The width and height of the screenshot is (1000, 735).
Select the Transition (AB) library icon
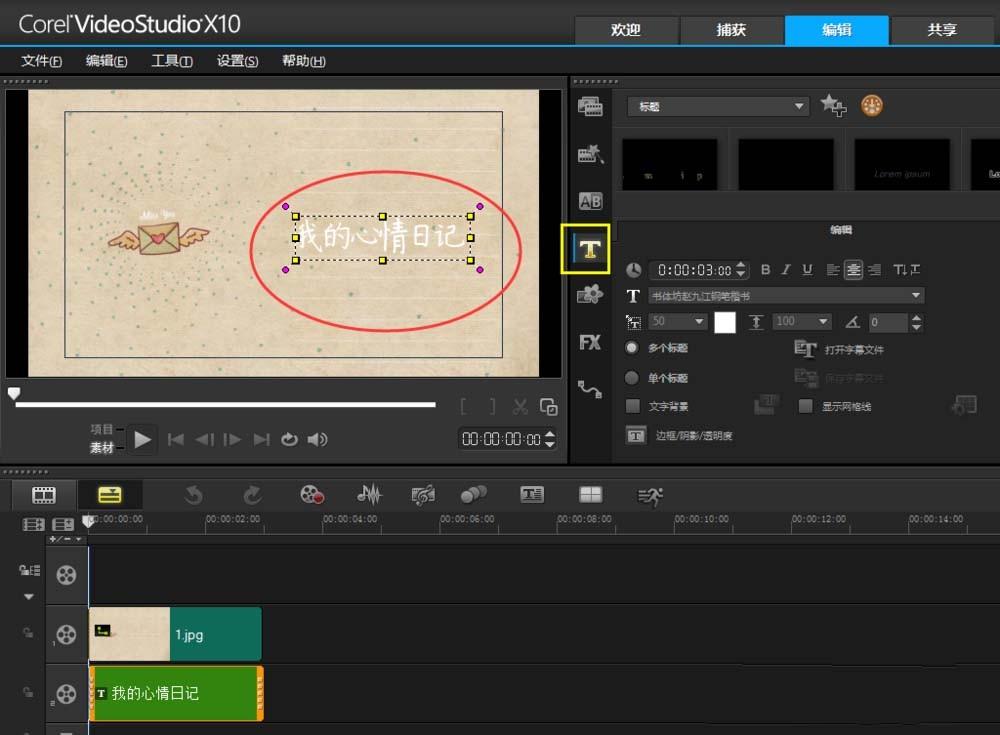[590, 198]
